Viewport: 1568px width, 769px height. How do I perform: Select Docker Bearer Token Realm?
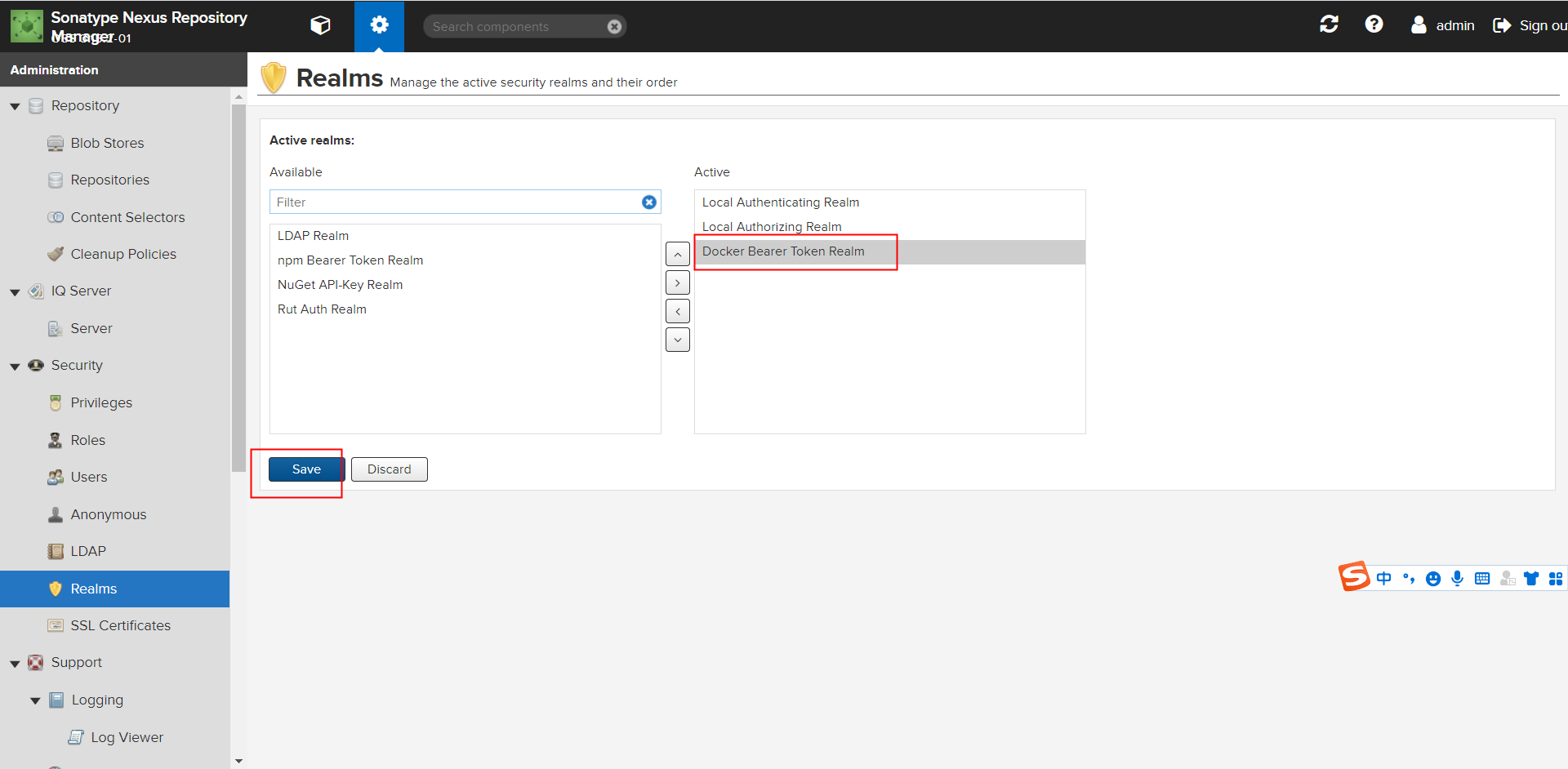coord(890,251)
